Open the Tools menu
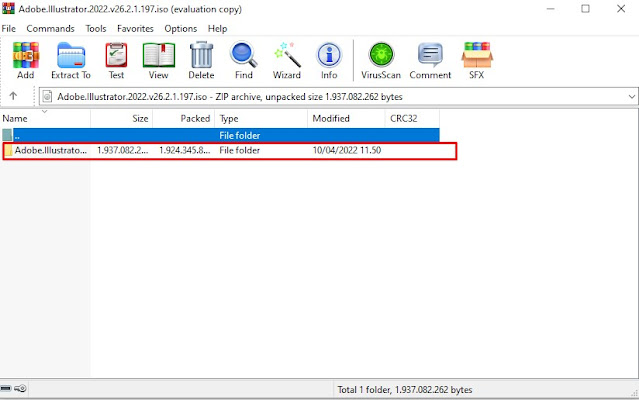Screen dimensions: 639x400 [x=96, y=29]
